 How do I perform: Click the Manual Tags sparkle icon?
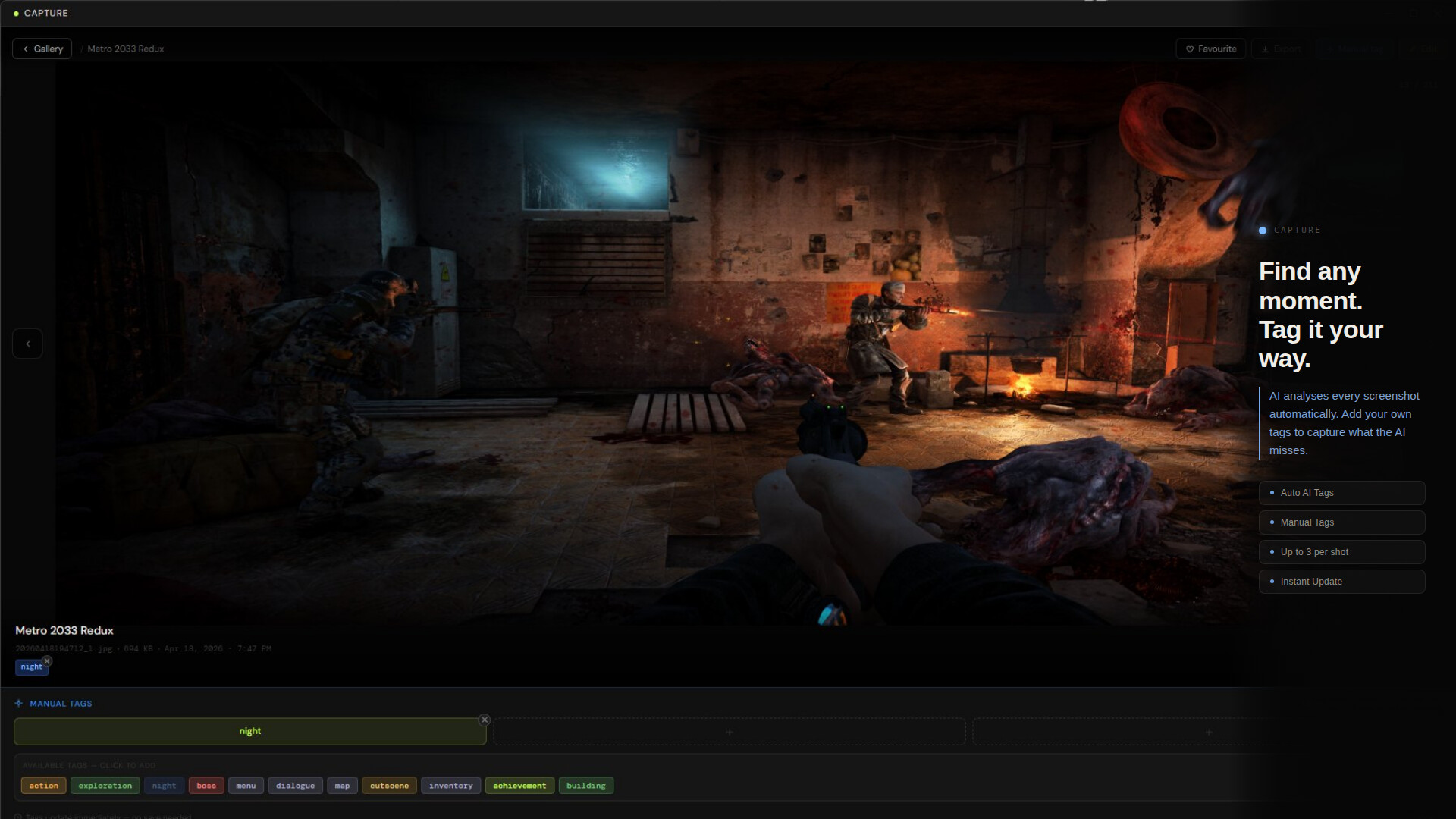pos(19,704)
